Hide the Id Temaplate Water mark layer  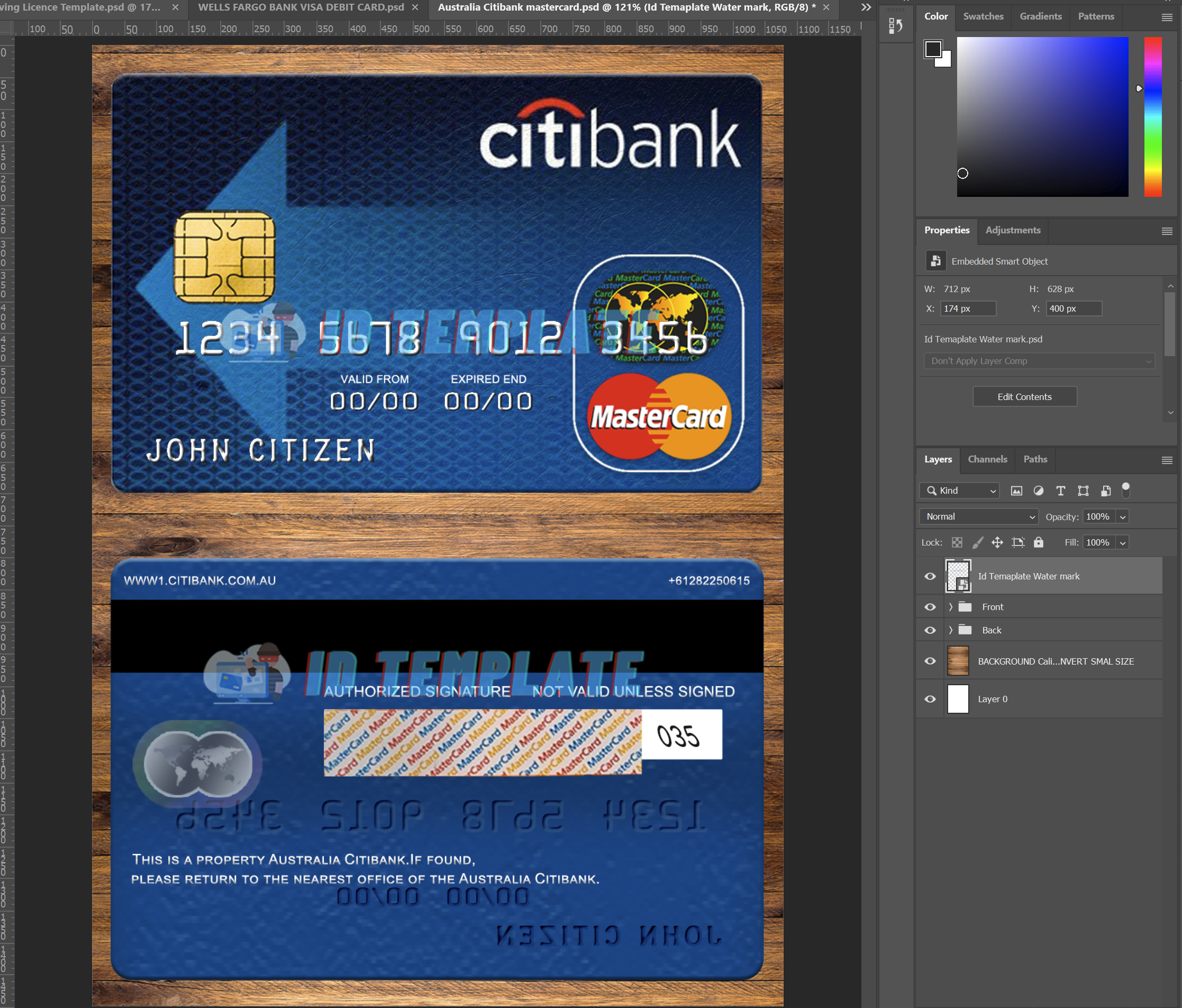pyautogui.click(x=930, y=576)
